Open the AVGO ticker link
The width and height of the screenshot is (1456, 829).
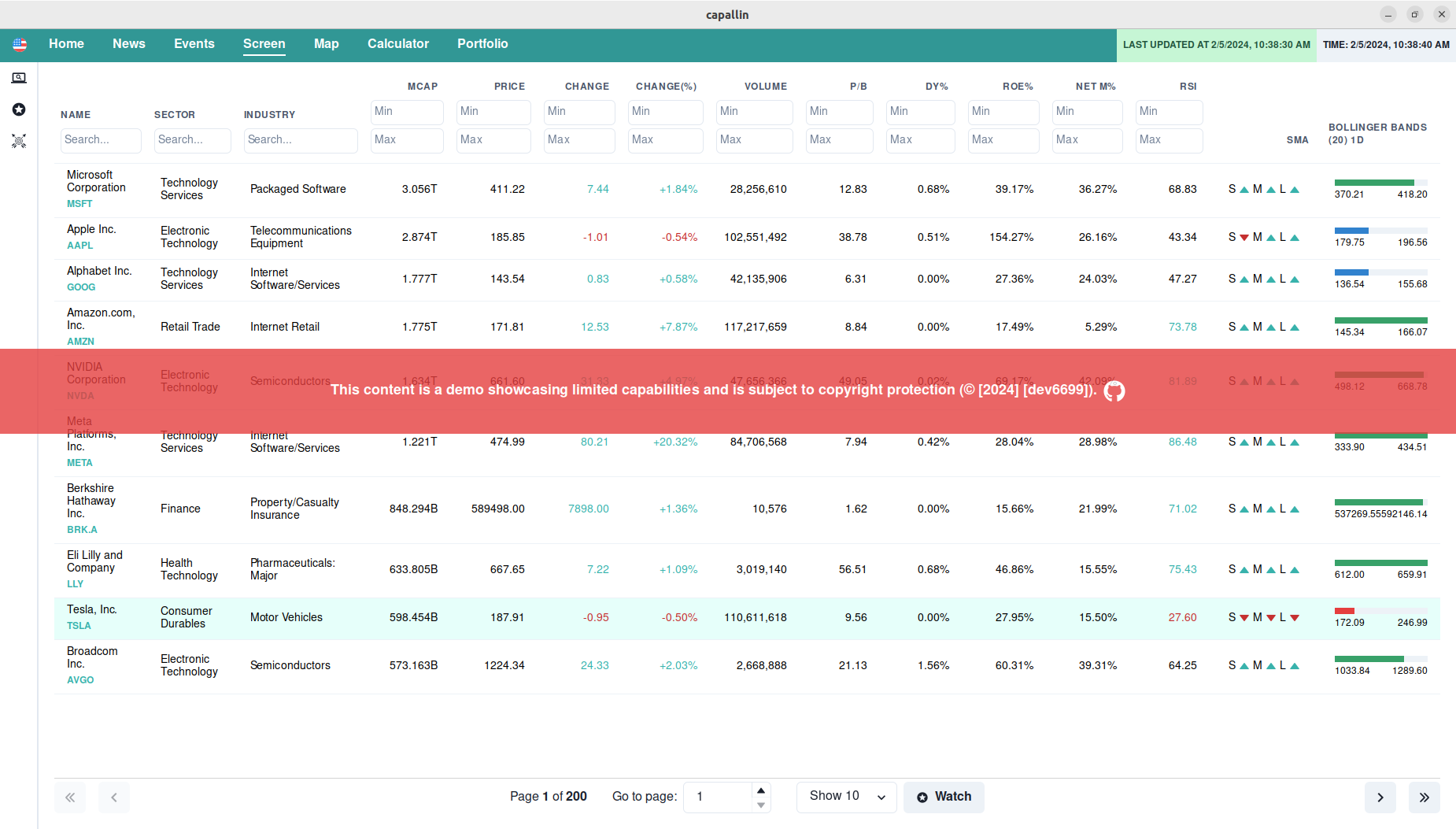tap(80, 680)
